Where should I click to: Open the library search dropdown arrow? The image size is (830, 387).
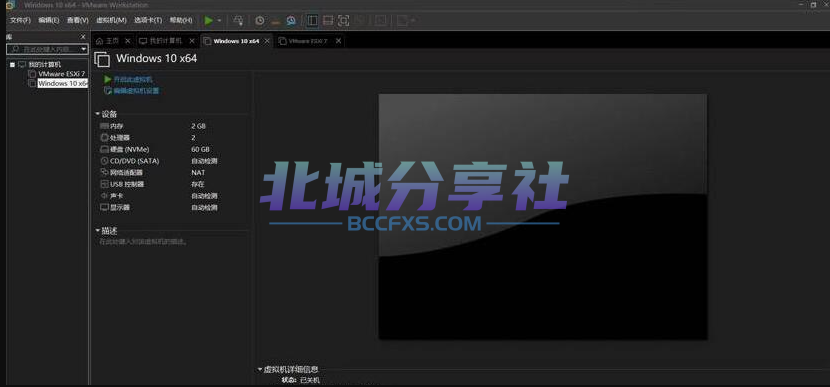point(84,49)
